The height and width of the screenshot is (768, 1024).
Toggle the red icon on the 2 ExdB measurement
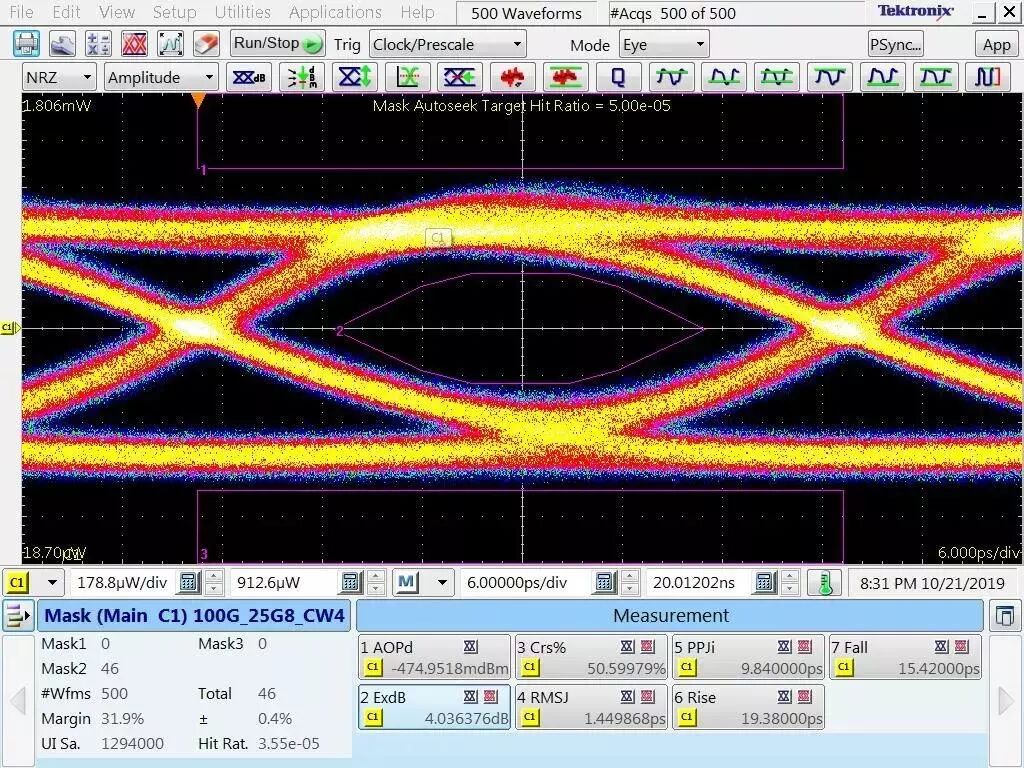pyautogui.click(x=490, y=697)
